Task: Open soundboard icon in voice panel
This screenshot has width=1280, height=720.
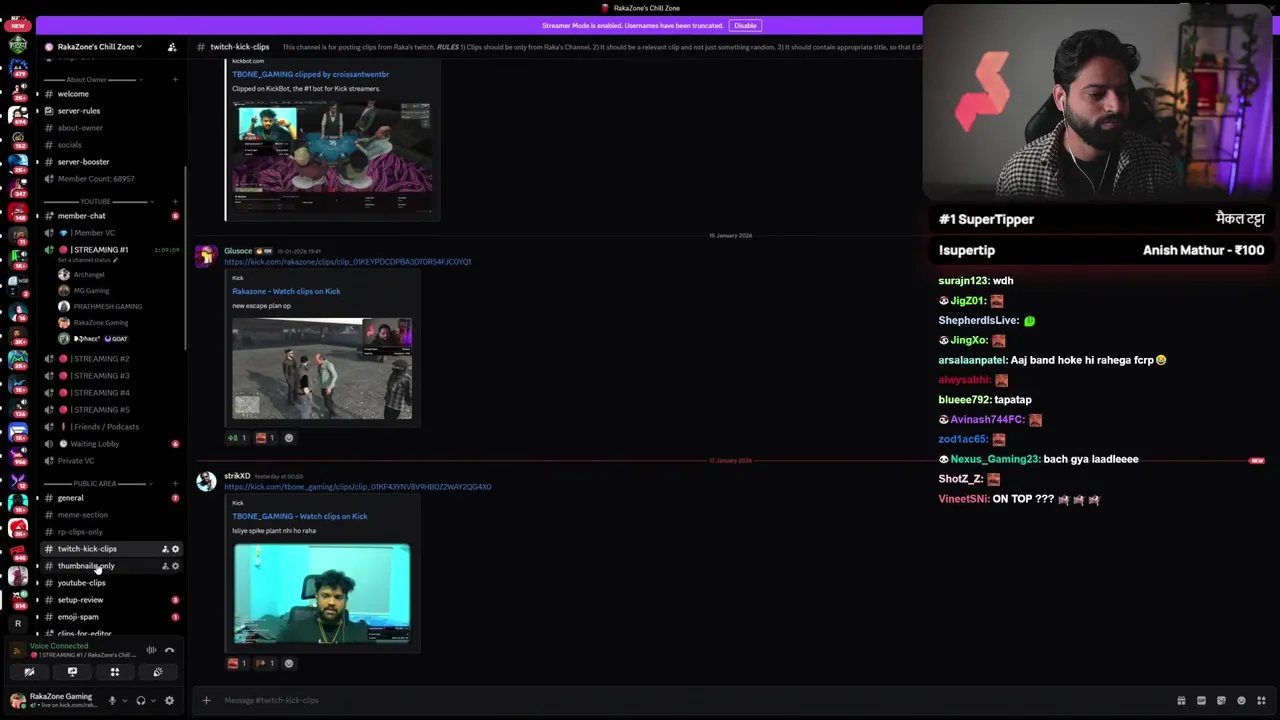Action: 157,672
